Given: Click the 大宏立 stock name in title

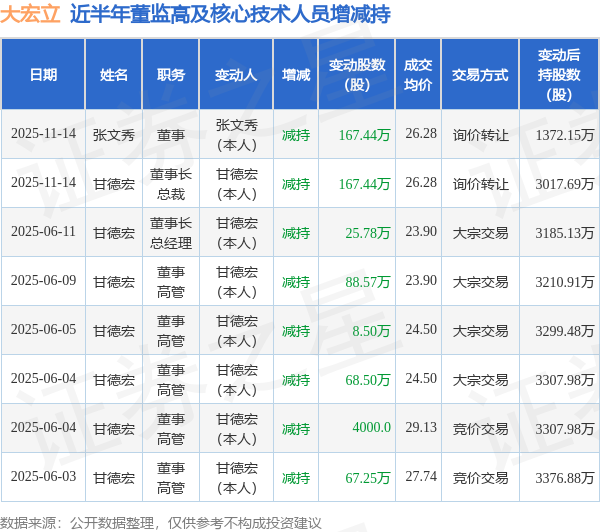Looking at the screenshot, I should point(30,14).
